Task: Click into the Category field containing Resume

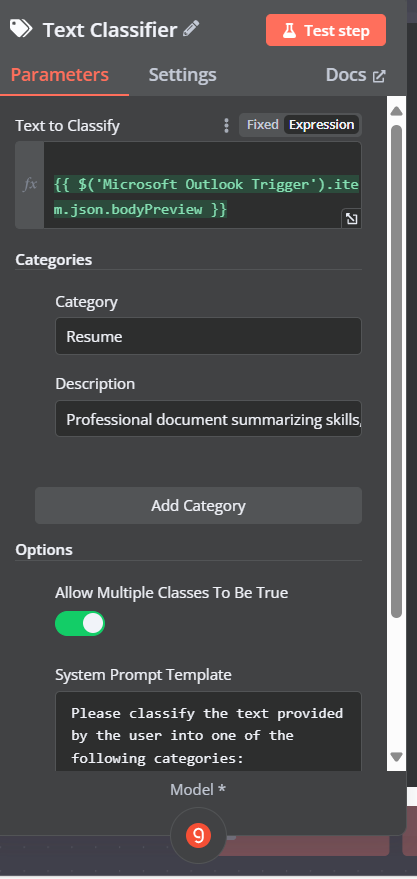Action: (208, 336)
